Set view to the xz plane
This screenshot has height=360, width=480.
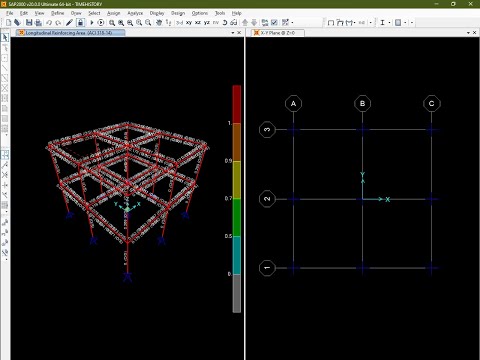click(x=198, y=22)
